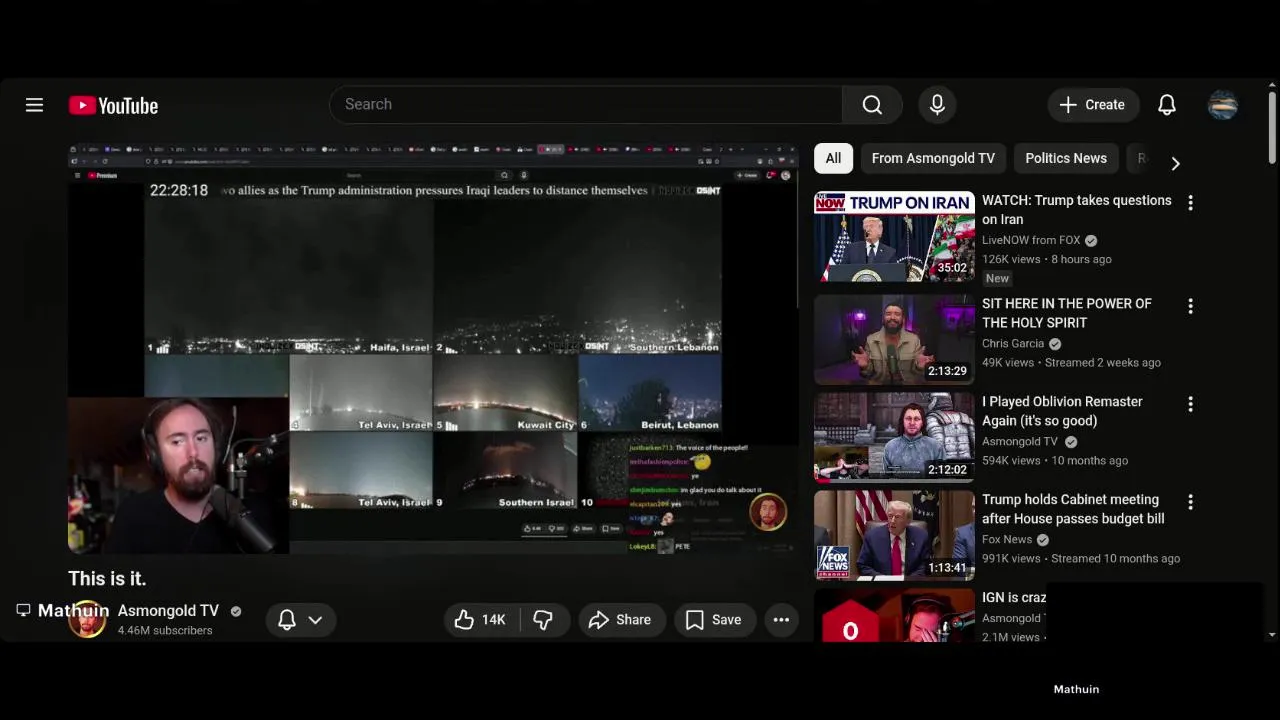The height and width of the screenshot is (720, 1280).
Task: Save video to a playlist
Action: pos(714,620)
